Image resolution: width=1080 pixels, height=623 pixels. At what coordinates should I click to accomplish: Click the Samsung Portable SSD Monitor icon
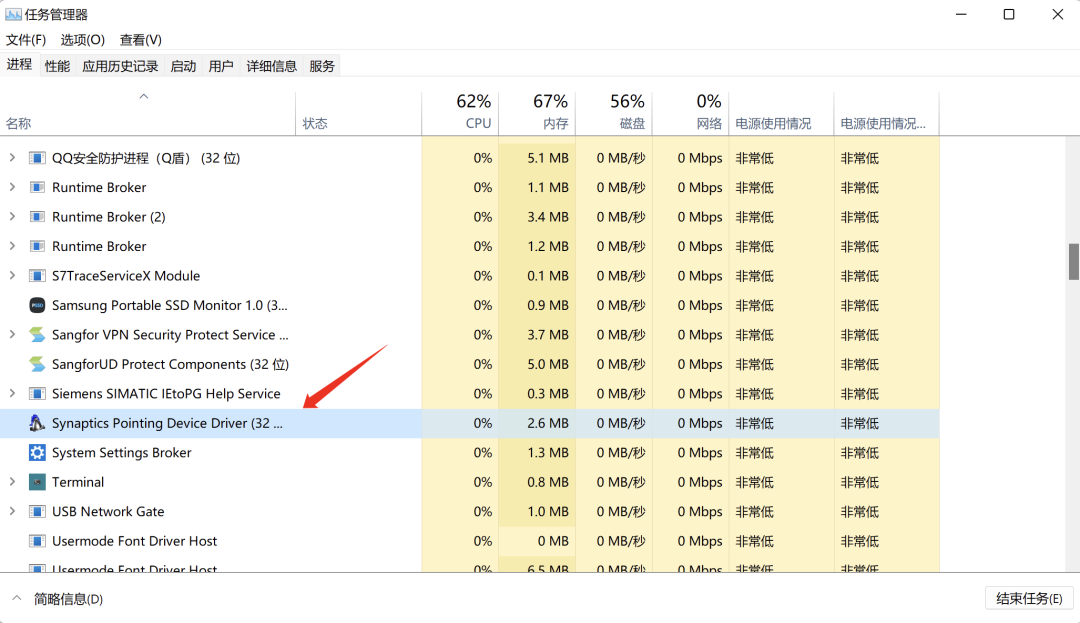[37, 305]
